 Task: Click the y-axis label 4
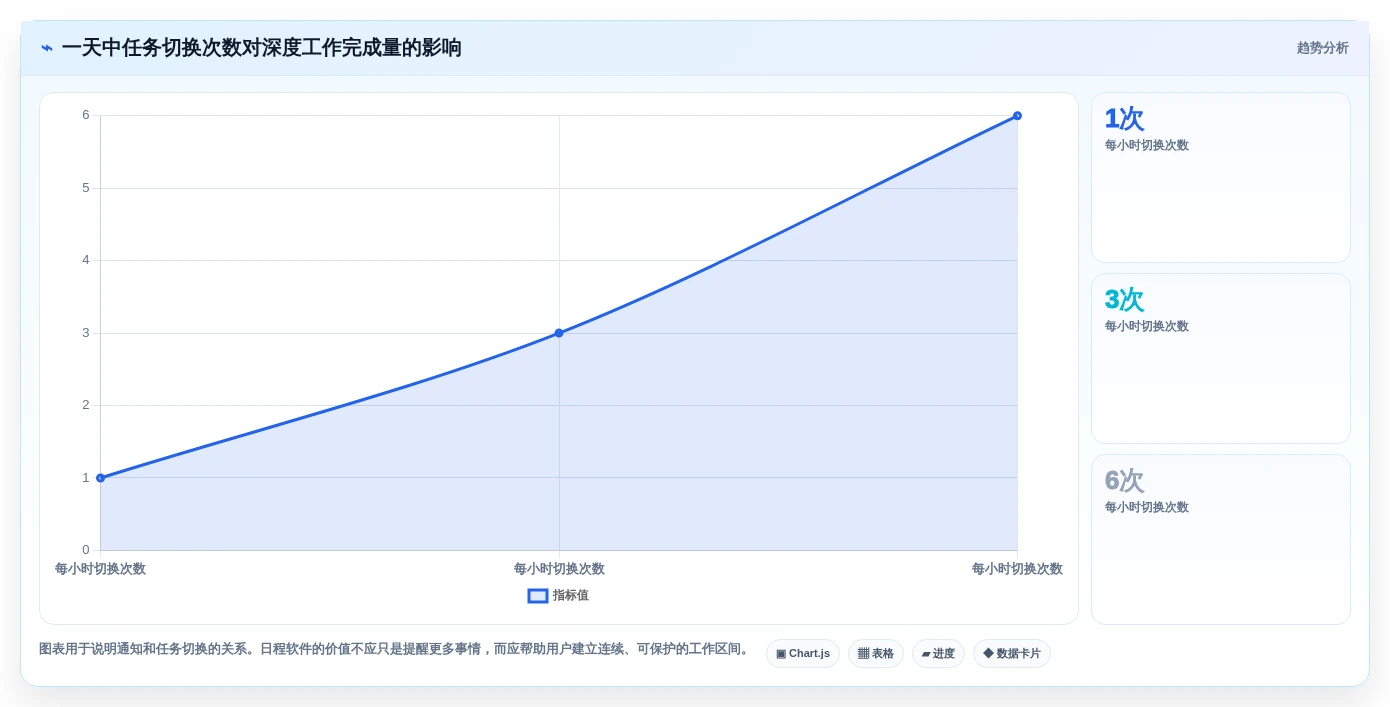86,260
